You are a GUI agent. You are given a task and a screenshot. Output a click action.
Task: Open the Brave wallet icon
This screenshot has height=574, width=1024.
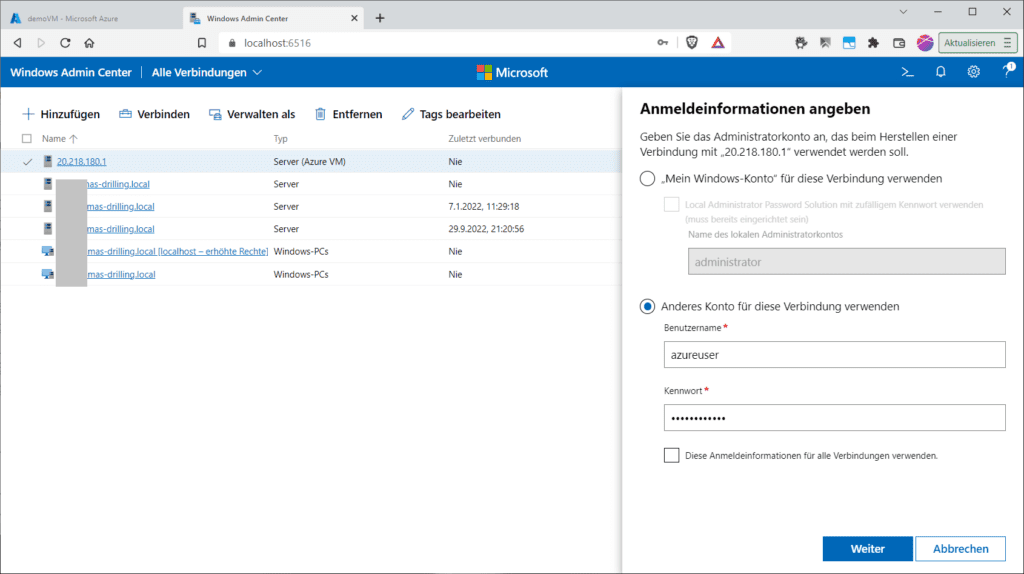[x=899, y=43]
